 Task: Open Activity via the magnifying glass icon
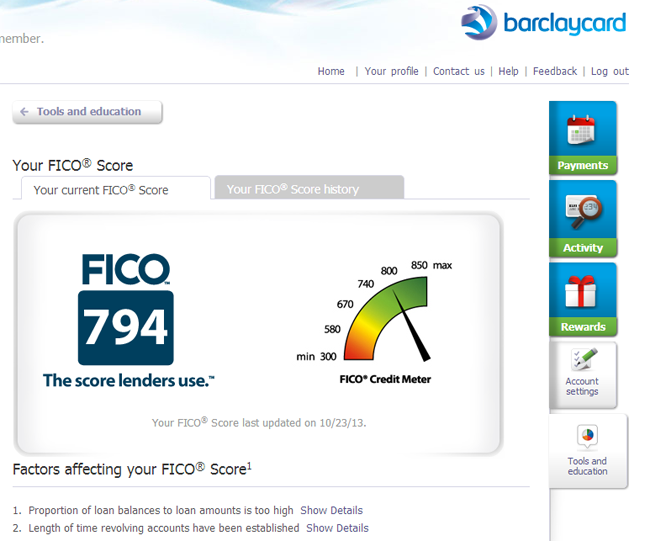point(583,211)
